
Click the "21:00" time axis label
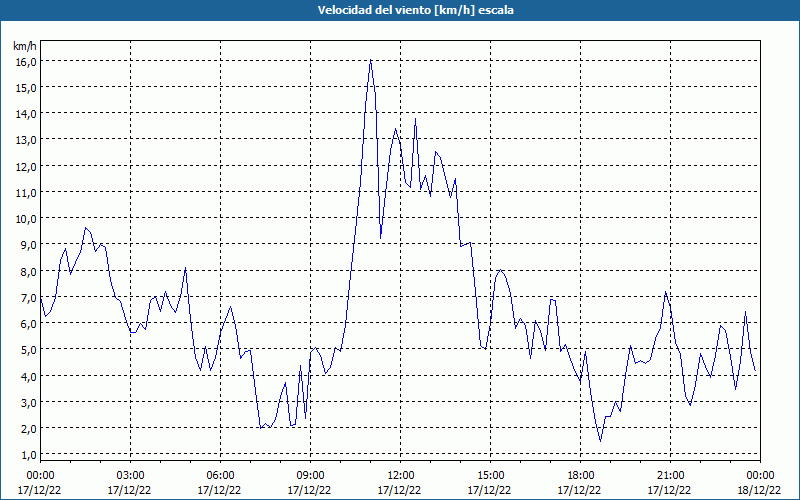pyautogui.click(x=670, y=476)
